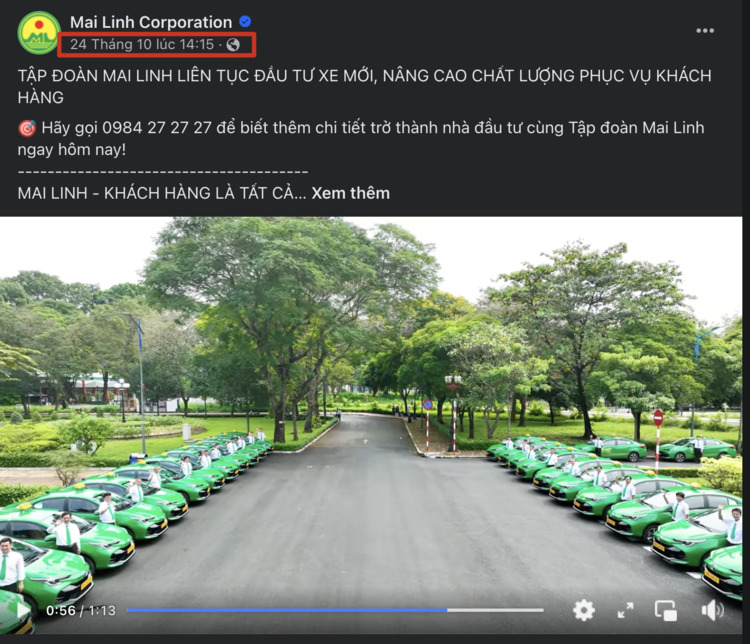The width and height of the screenshot is (750, 644).
Task: Click the phone number 0984 27 27 27
Action: click(157, 128)
